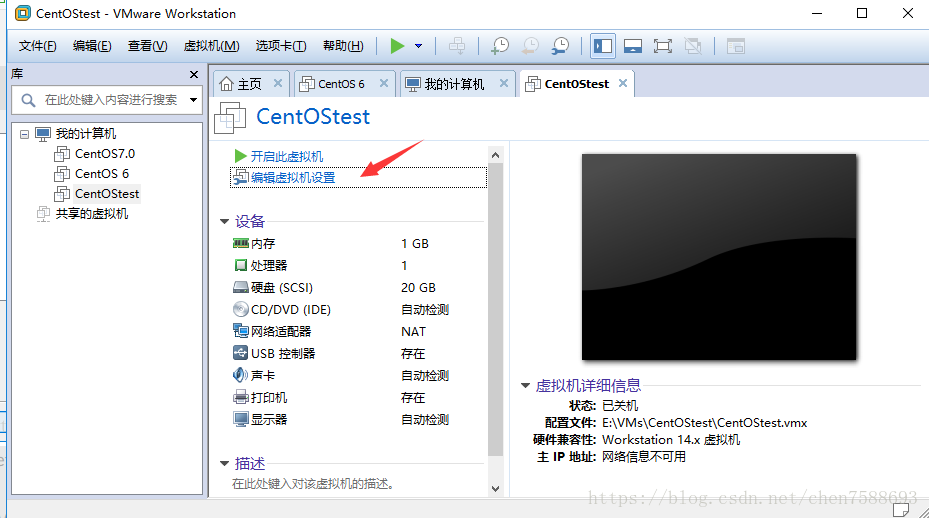Take a snapshot using the clock-plus icon
Screen dimensions: 929x518
(x=499, y=46)
